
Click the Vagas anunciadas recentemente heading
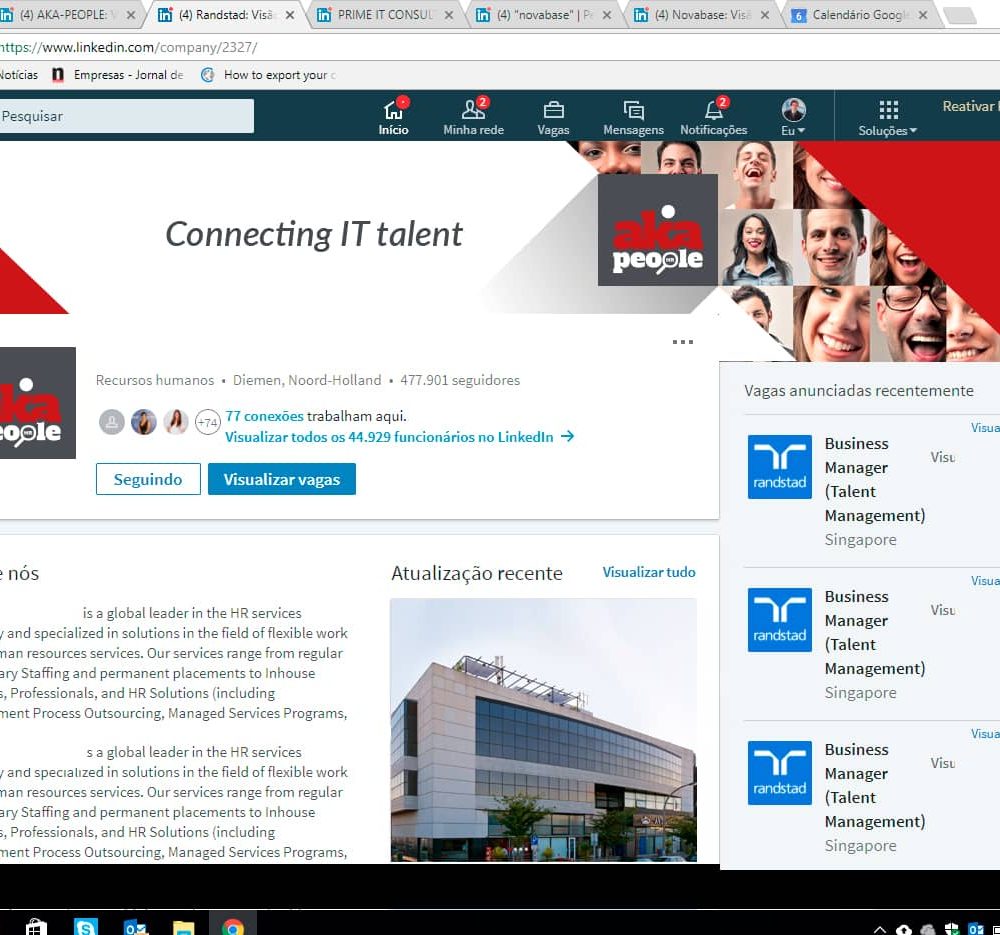[858, 390]
